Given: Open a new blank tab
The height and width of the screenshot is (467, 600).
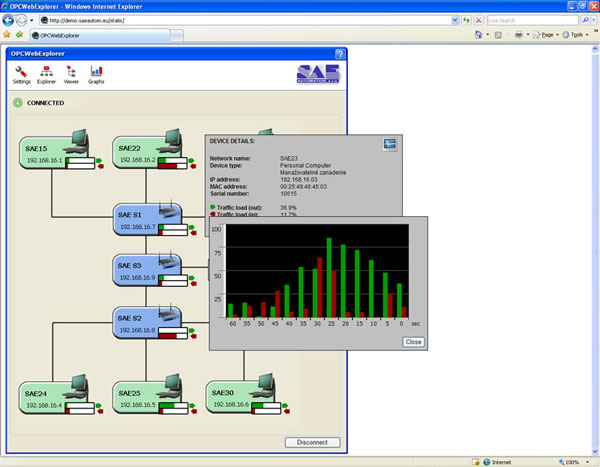Looking at the screenshot, I should (x=176, y=36).
